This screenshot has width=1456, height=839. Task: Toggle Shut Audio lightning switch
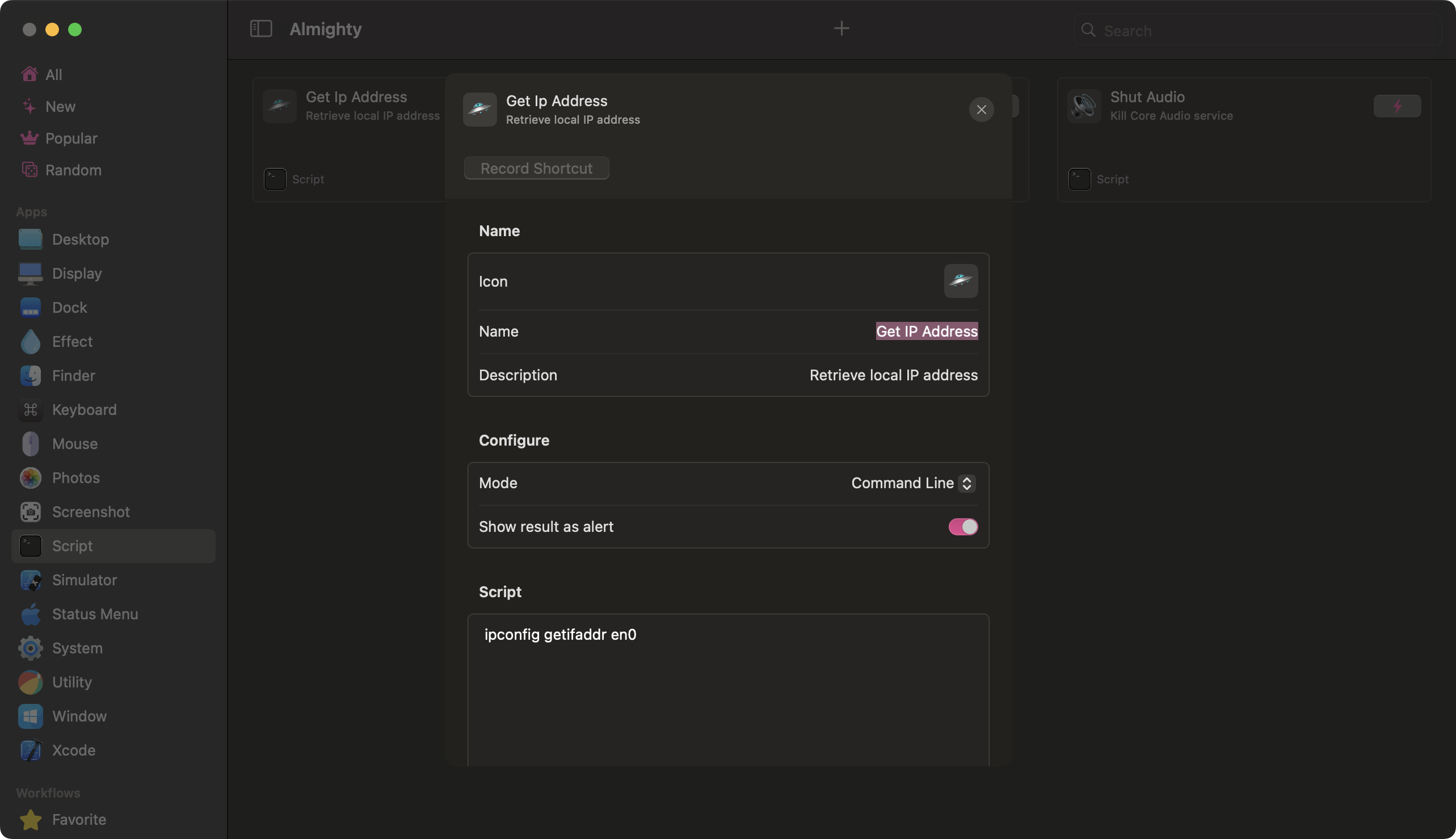1396,106
